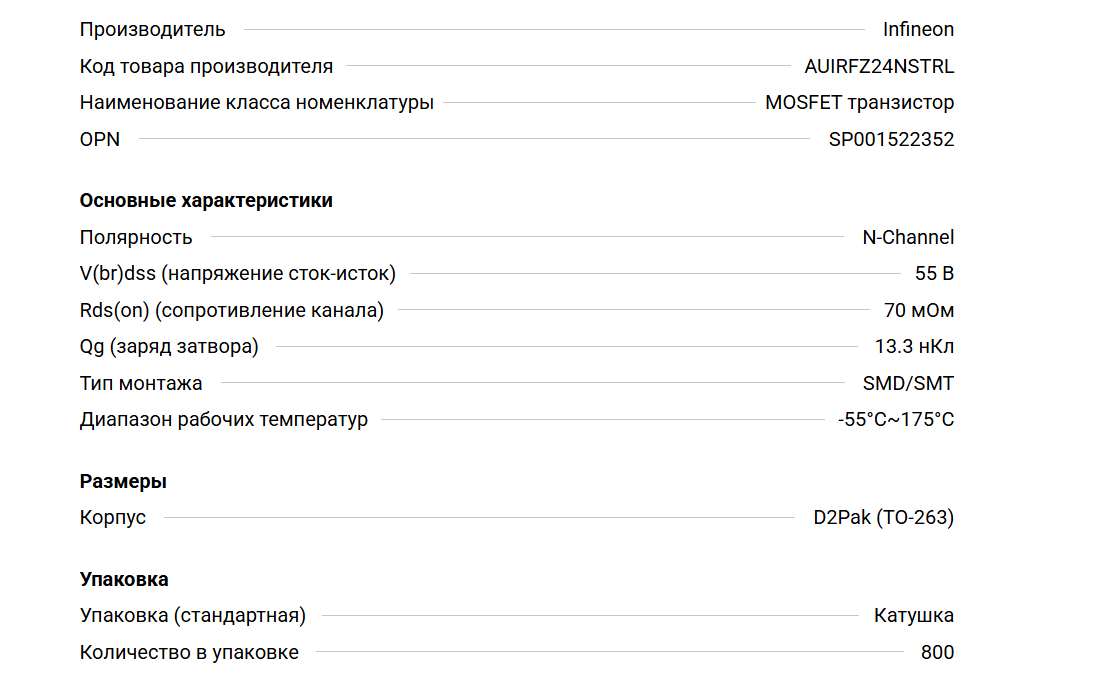
Task: Click the 55 В voltage value
Action: coord(934,274)
